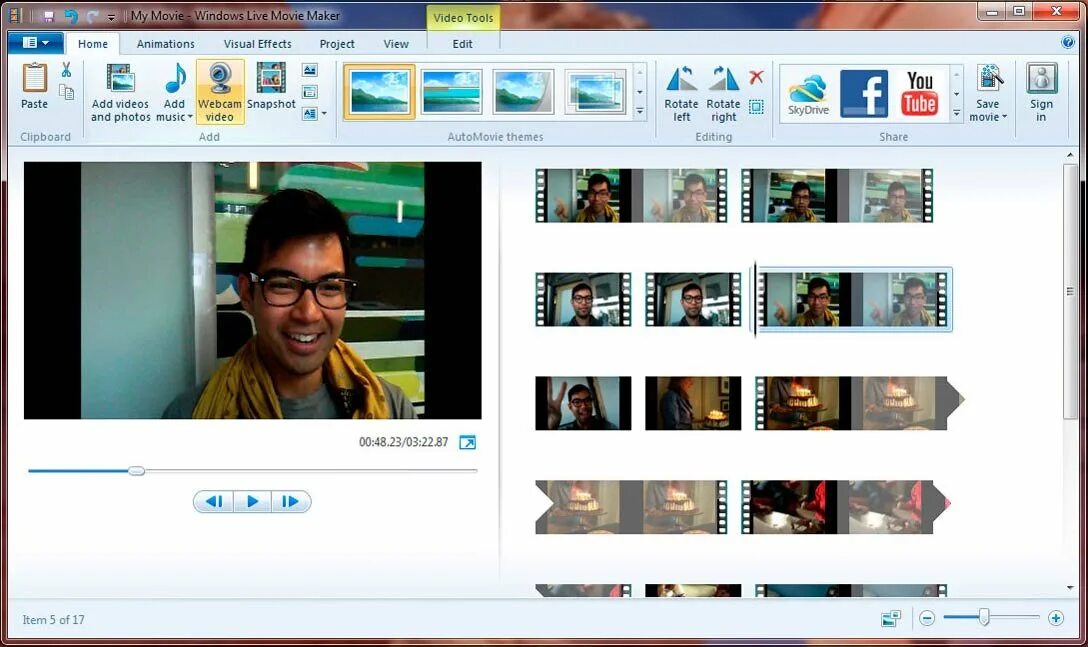Open the Video Tools Edit tab
This screenshot has height=647, width=1088.
[x=462, y=44]
